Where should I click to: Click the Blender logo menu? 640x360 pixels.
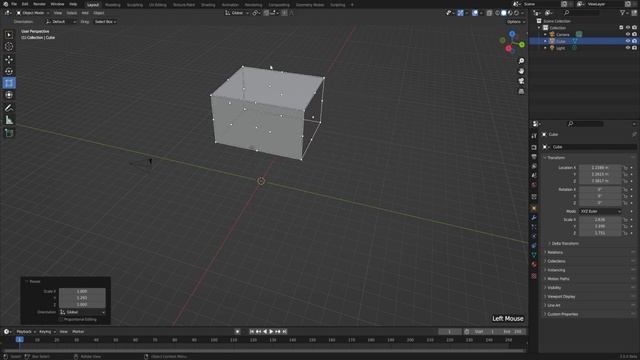[x=5, y=4]
